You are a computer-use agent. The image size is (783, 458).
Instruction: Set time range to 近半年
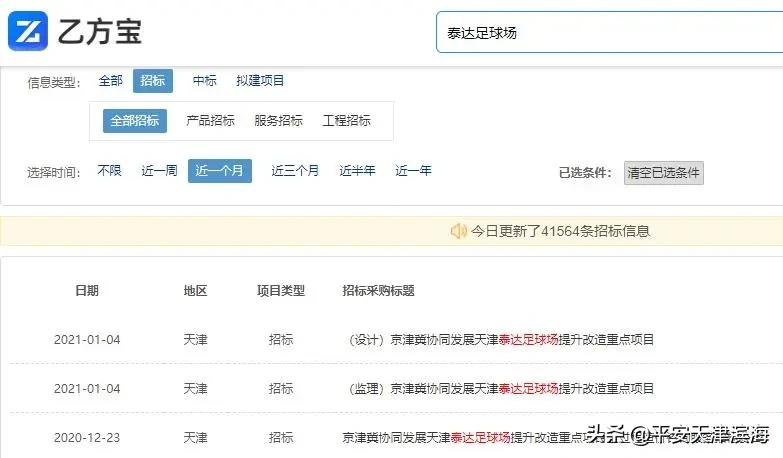[358, 171]
